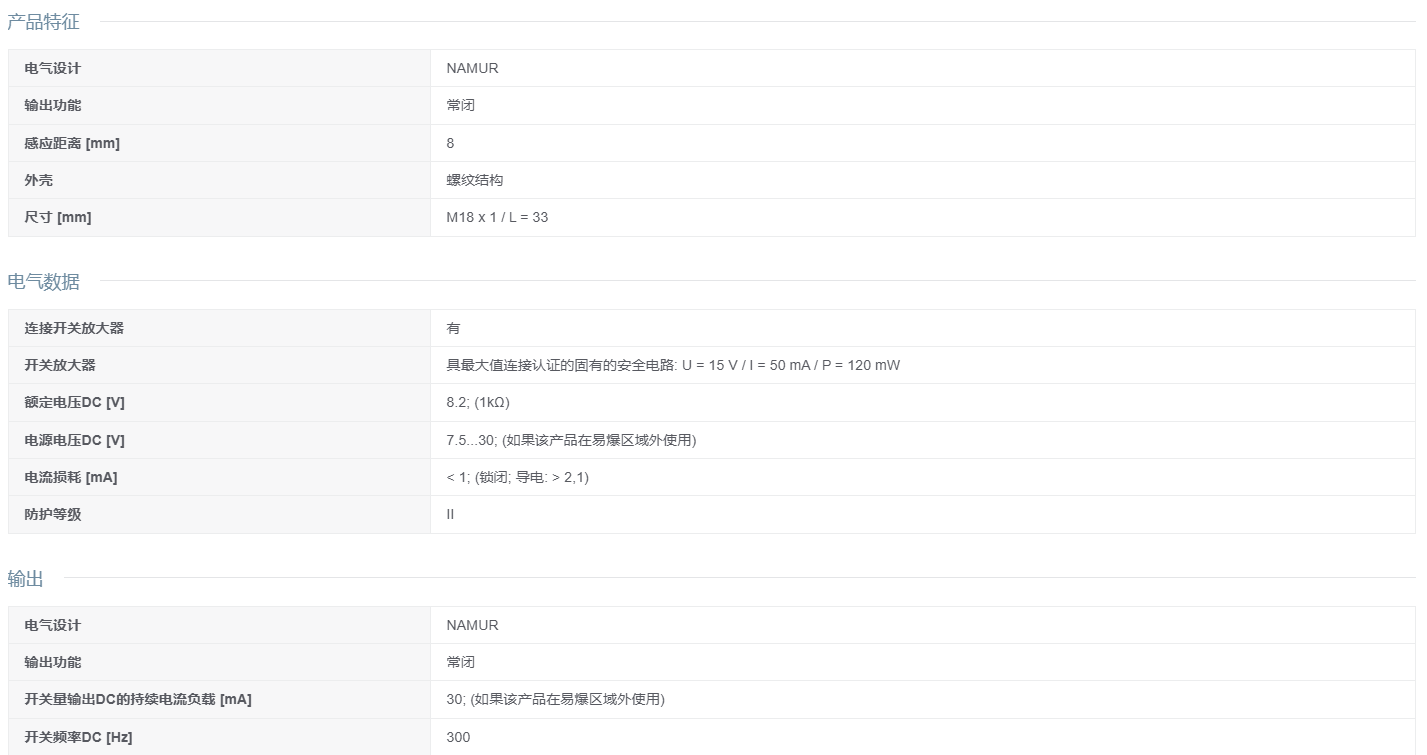Image resolution: width=1427 pixels, height=755 pixels.
Task: Select NAMUR value in the 输出 section
Action: coord(472,625)
